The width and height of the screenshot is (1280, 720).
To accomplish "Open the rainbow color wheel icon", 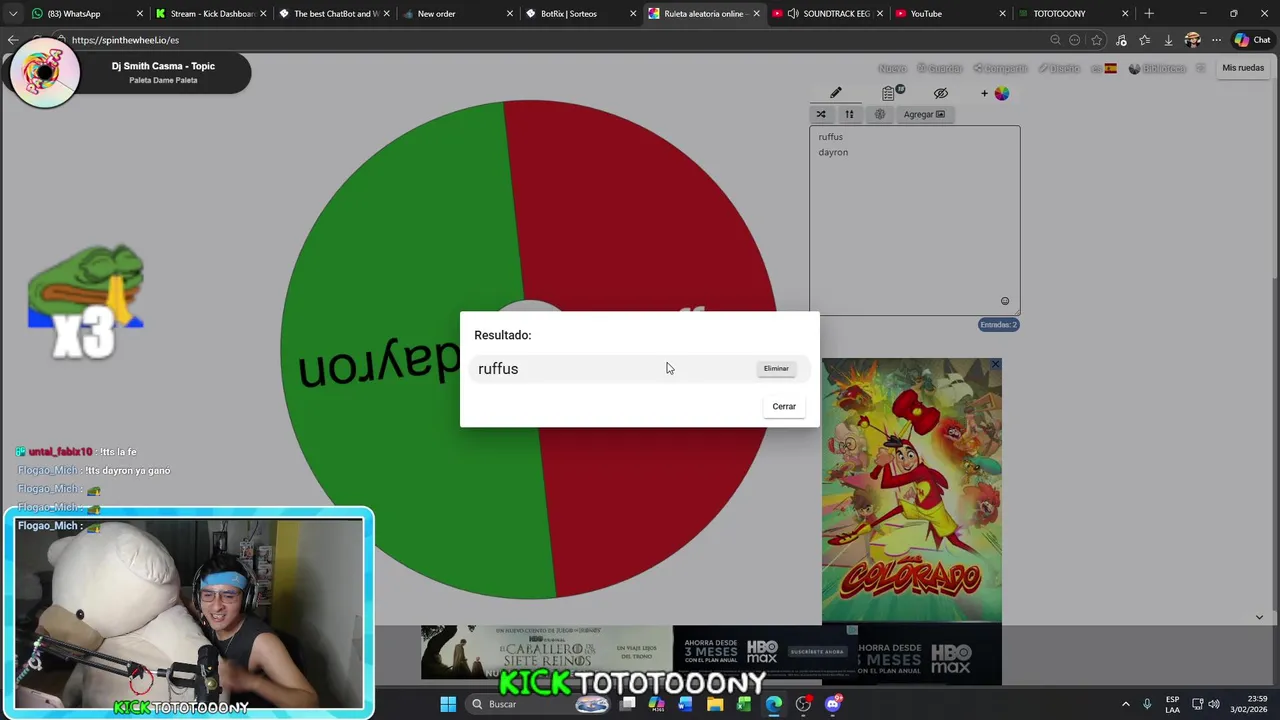I will coord(1002,93).
